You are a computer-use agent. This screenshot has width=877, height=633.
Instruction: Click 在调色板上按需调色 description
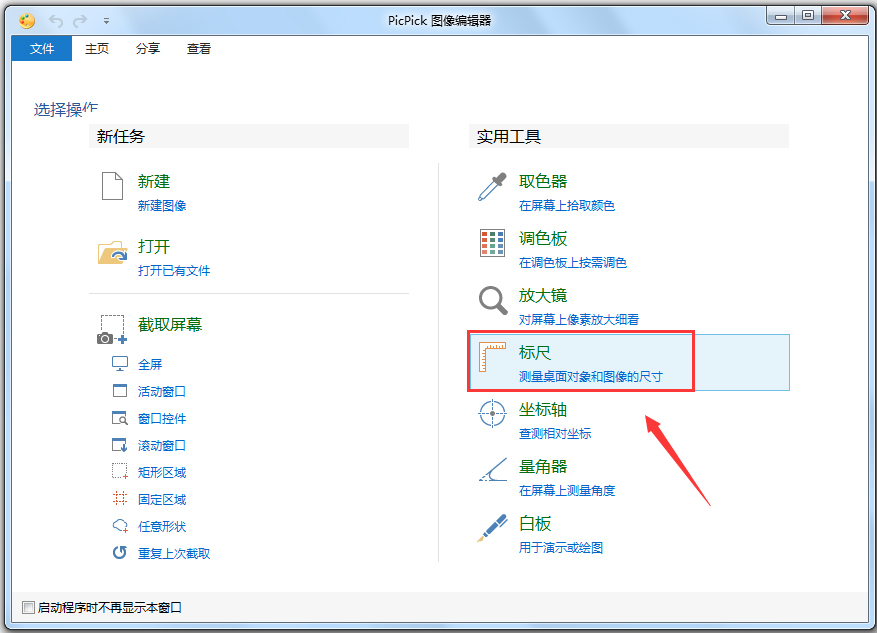[573, 263]
